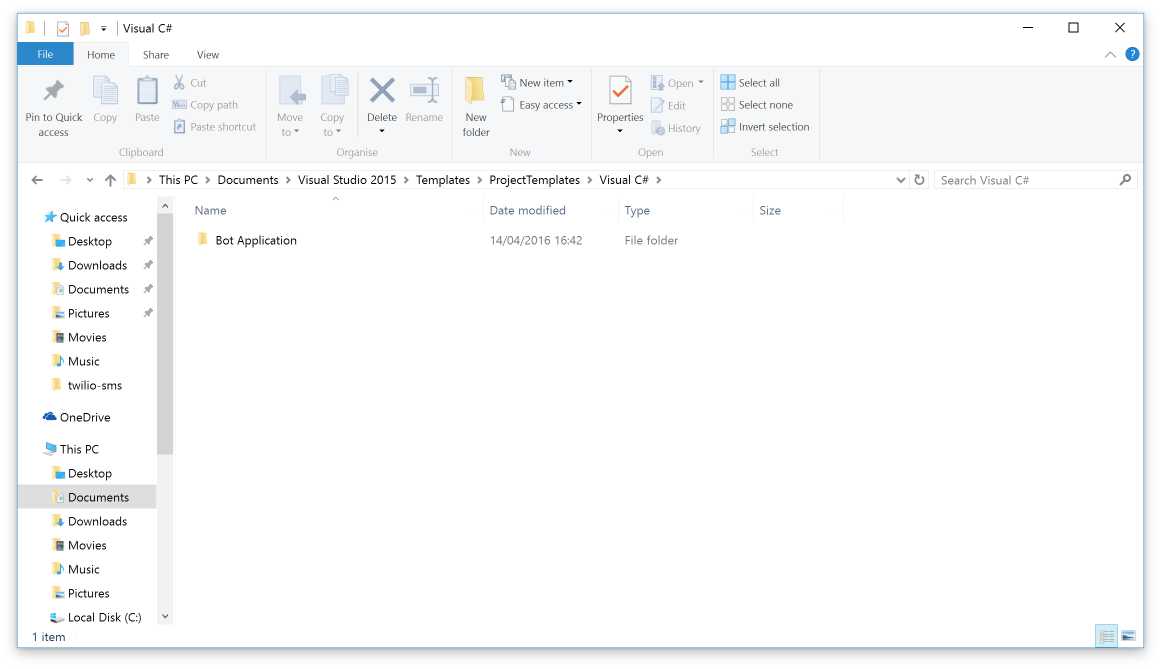Click the Cut scissors icon

[x=179, y=82]
